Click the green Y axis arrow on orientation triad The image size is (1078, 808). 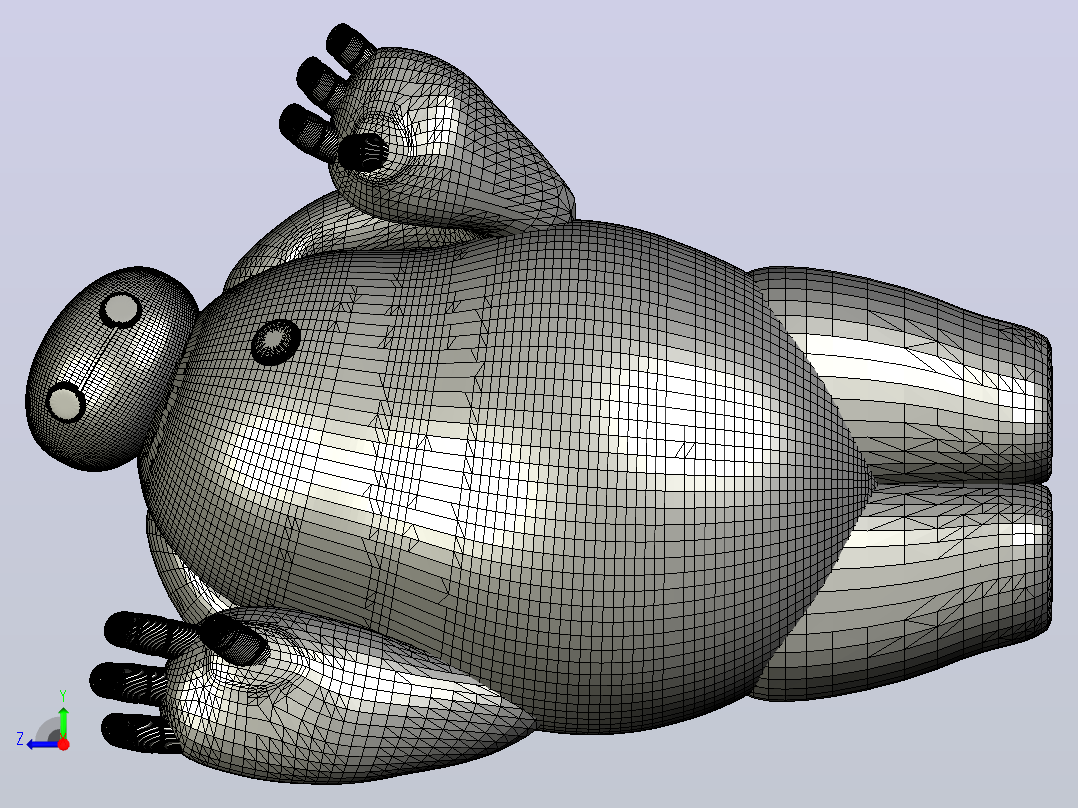coord(63,721)
